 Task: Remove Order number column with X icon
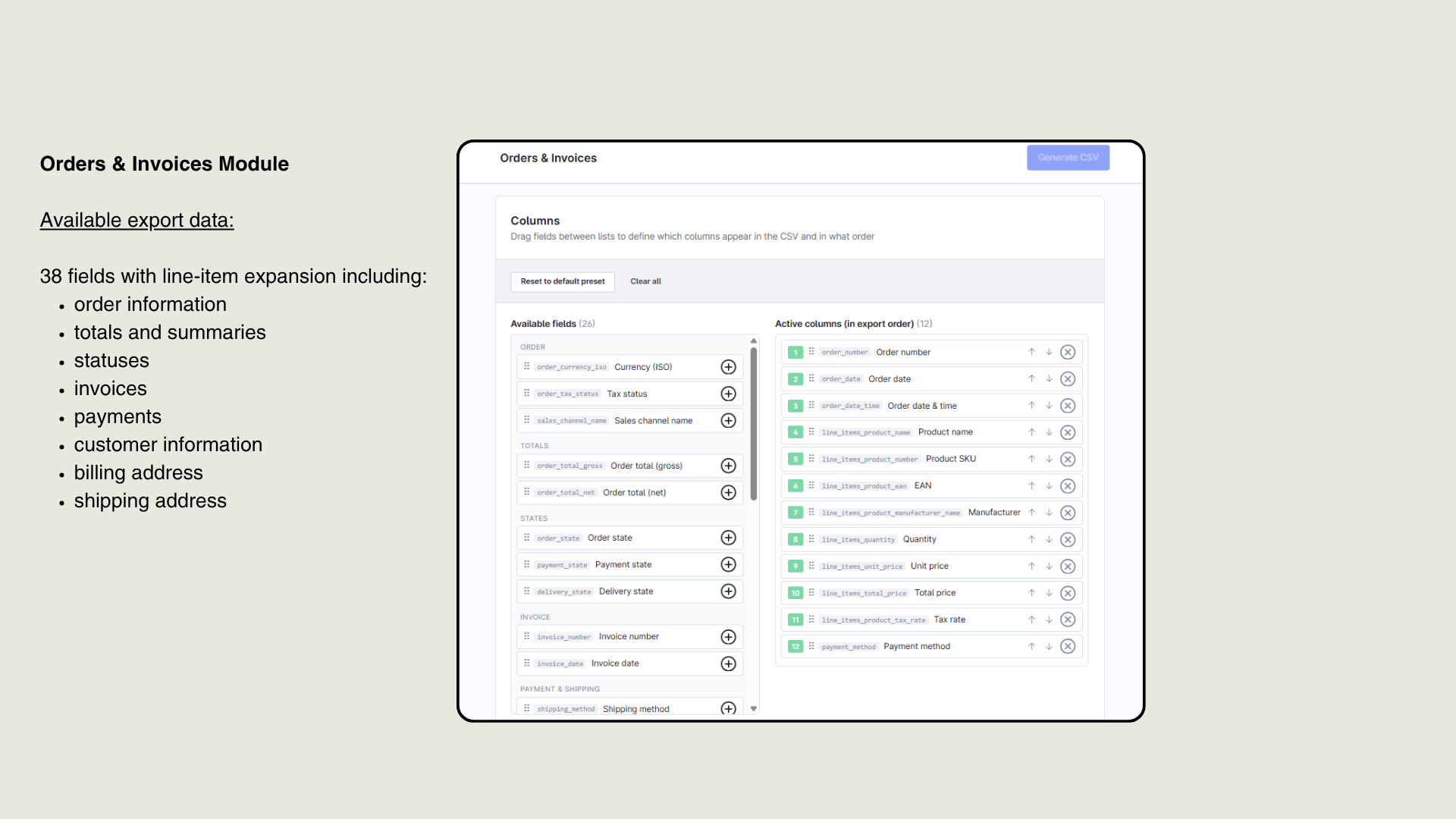1068,352
